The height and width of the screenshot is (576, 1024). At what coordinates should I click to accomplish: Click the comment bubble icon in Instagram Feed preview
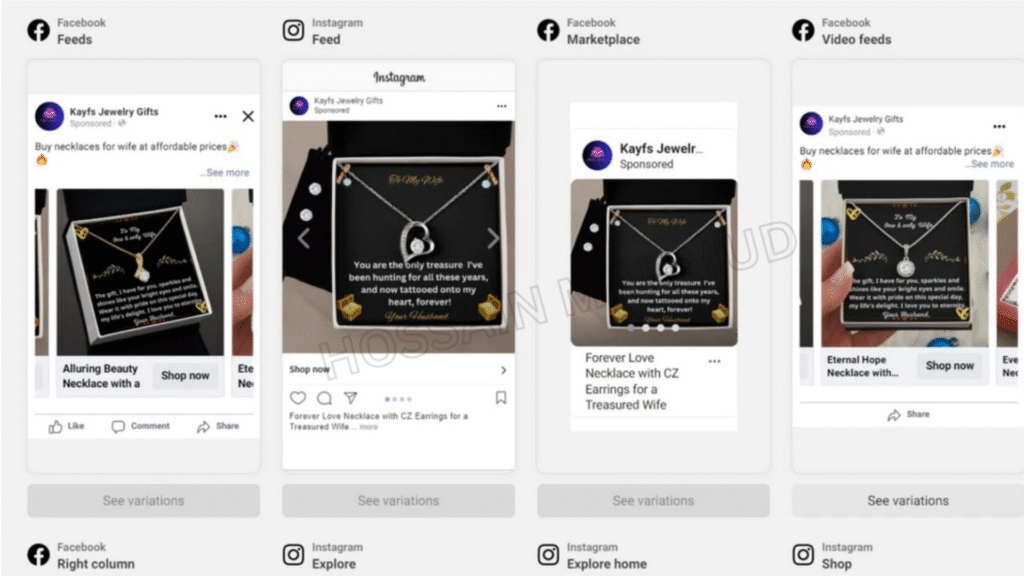point(324,398)
